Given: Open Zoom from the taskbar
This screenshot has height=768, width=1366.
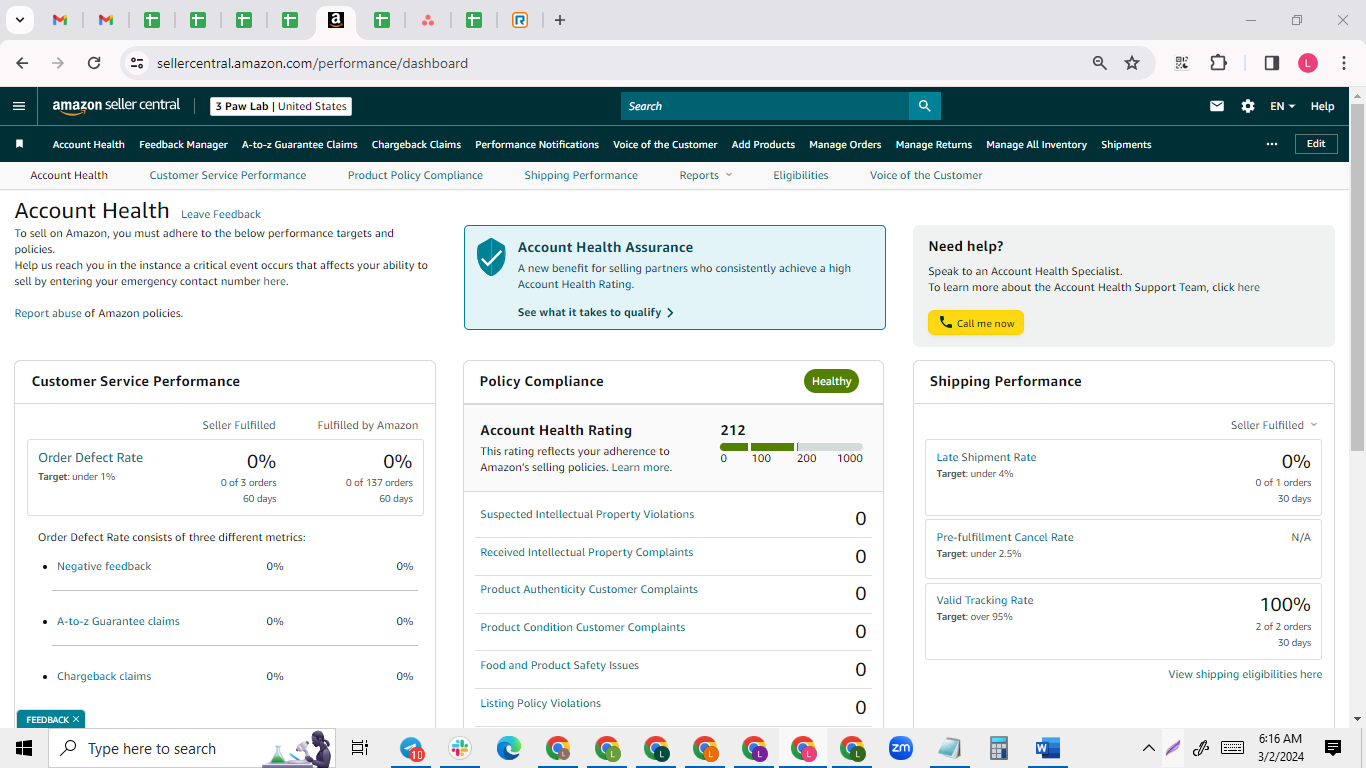Looking at the screenshot, I should (x=901, y=748).
